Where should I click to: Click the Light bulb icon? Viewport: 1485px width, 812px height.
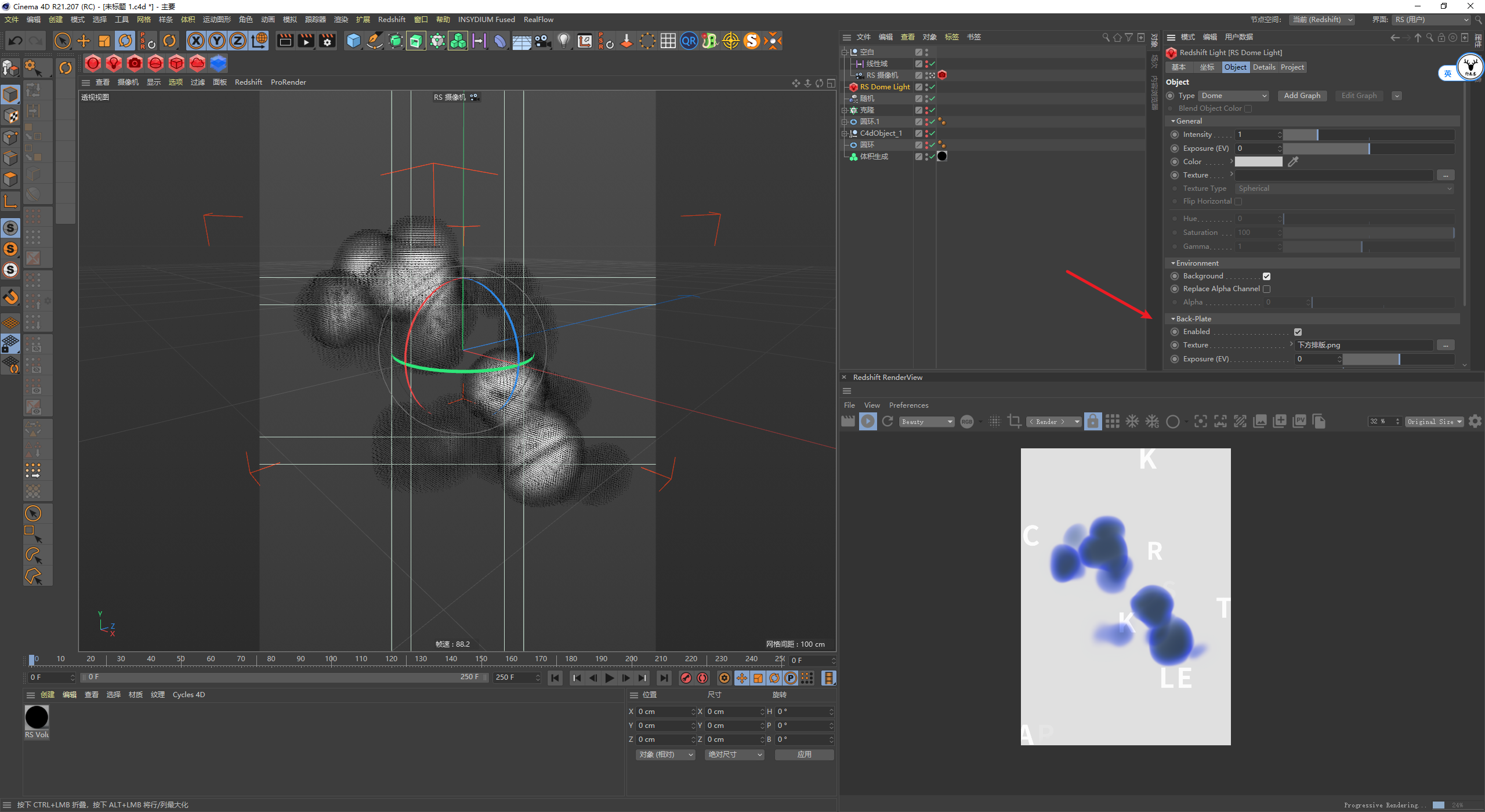pos(563,41)
